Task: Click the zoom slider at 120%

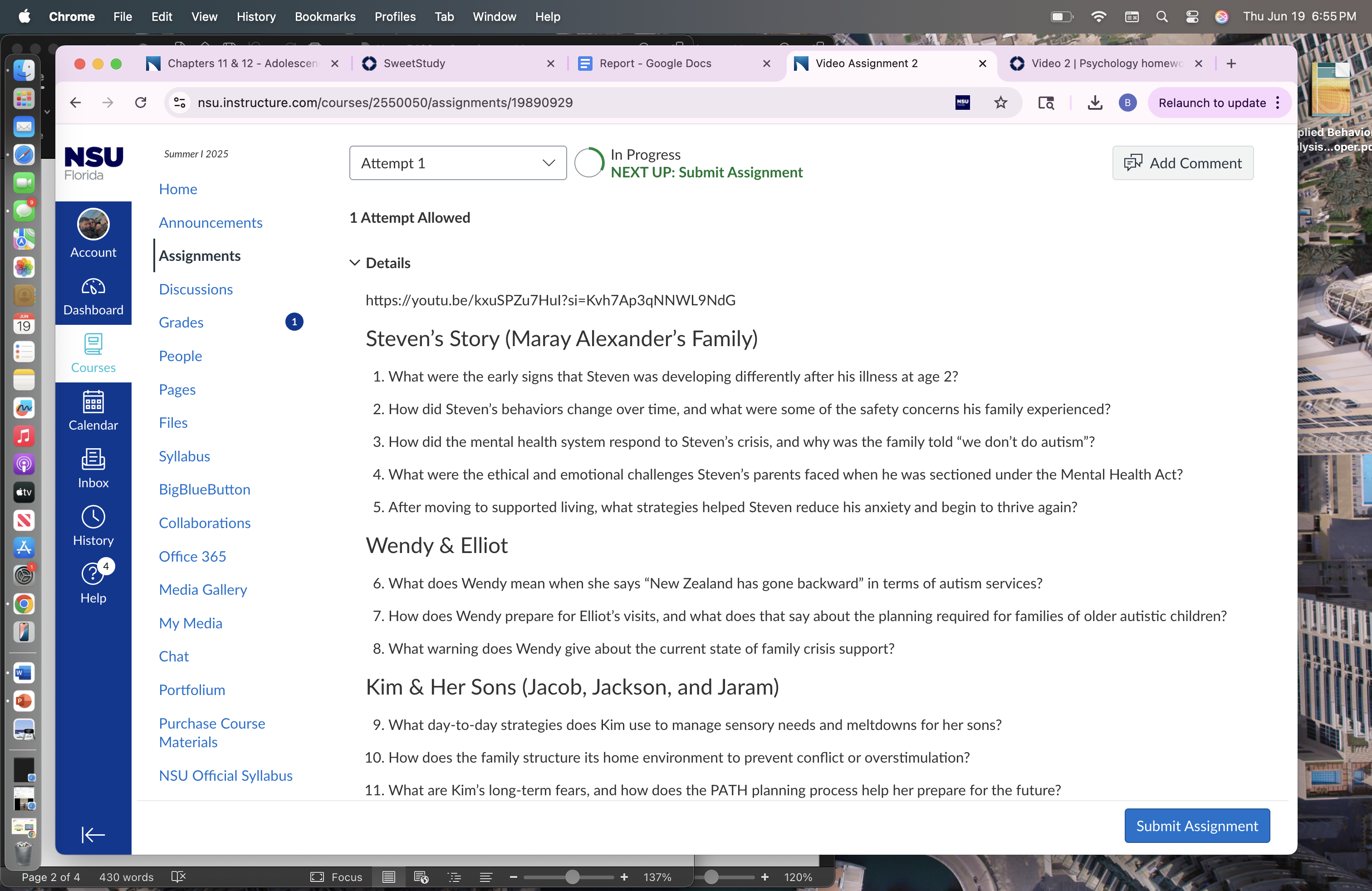Action: 711,877
